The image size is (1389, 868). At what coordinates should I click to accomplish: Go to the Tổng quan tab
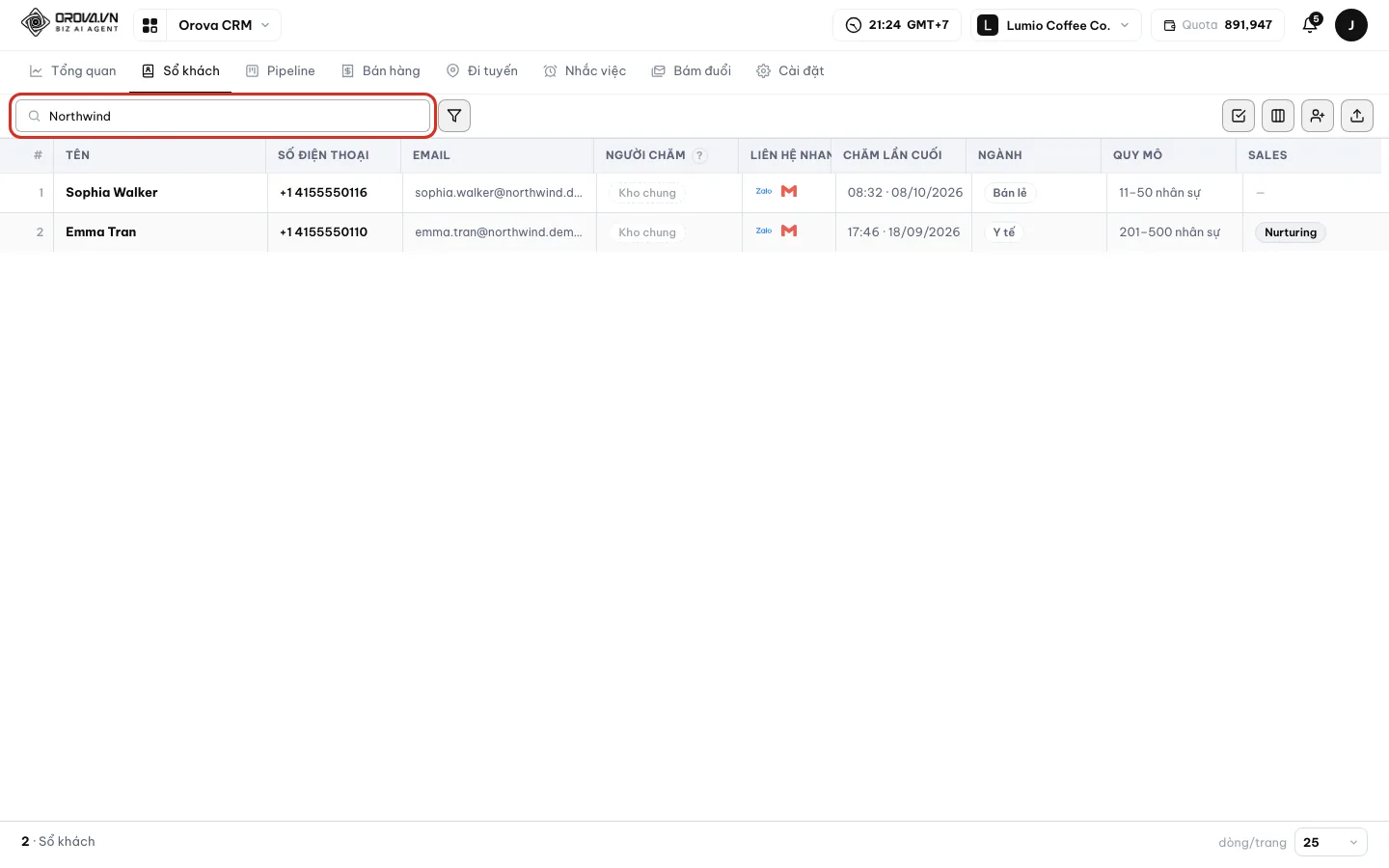[x=73, y=71]
